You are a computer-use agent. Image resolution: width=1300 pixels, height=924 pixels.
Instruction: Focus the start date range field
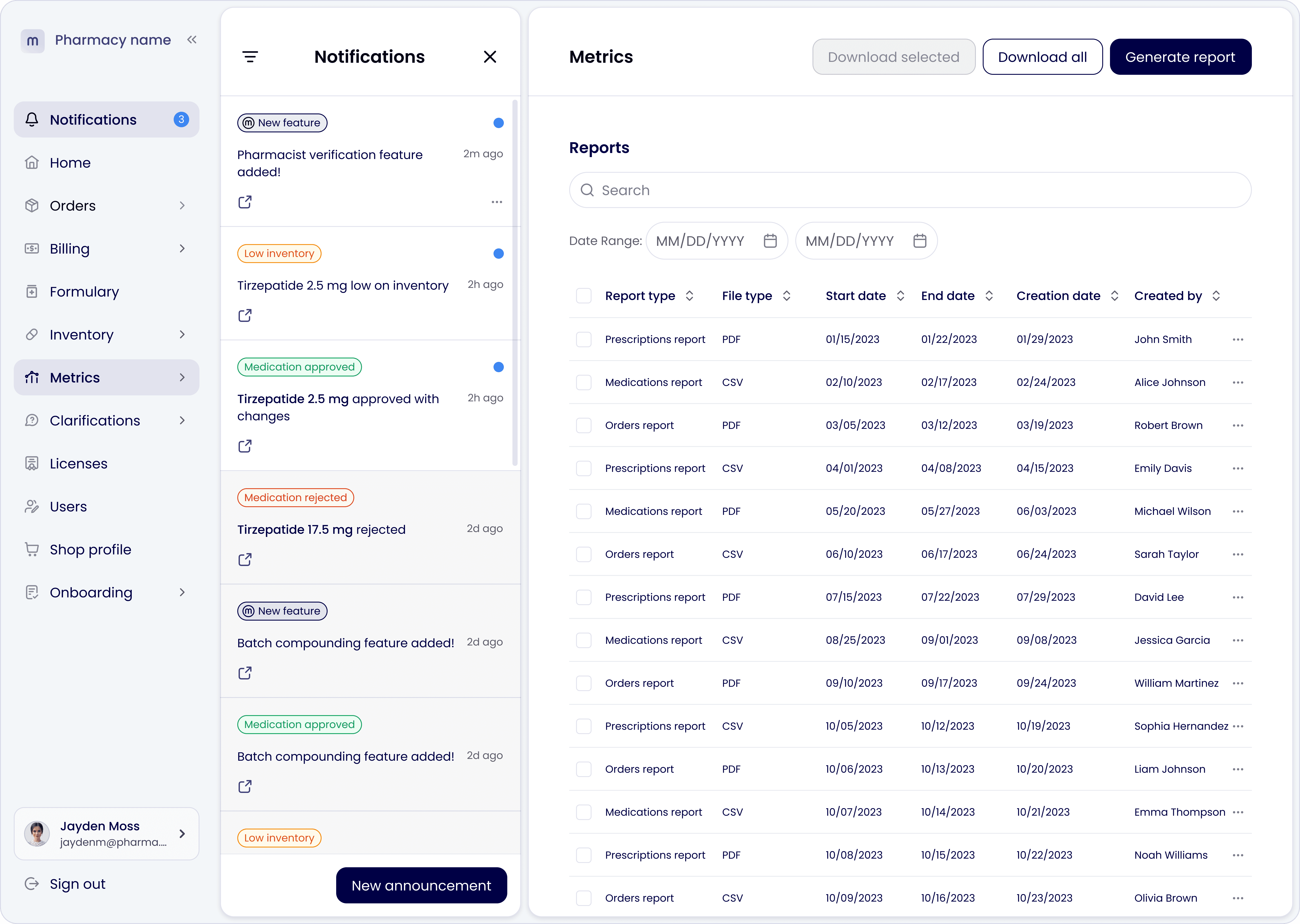(x=717, y=241)
